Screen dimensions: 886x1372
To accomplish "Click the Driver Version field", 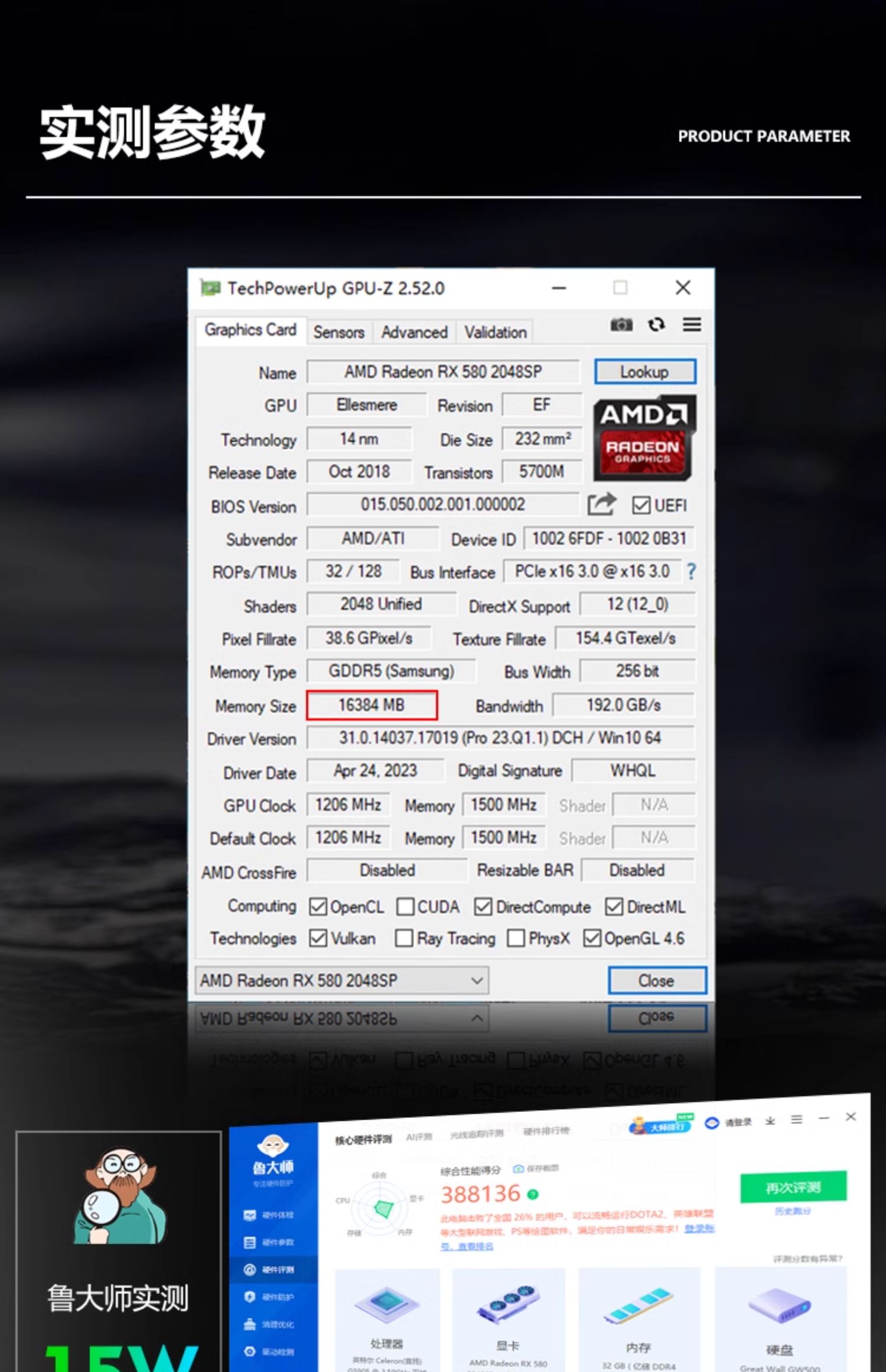I will point(501,737).
